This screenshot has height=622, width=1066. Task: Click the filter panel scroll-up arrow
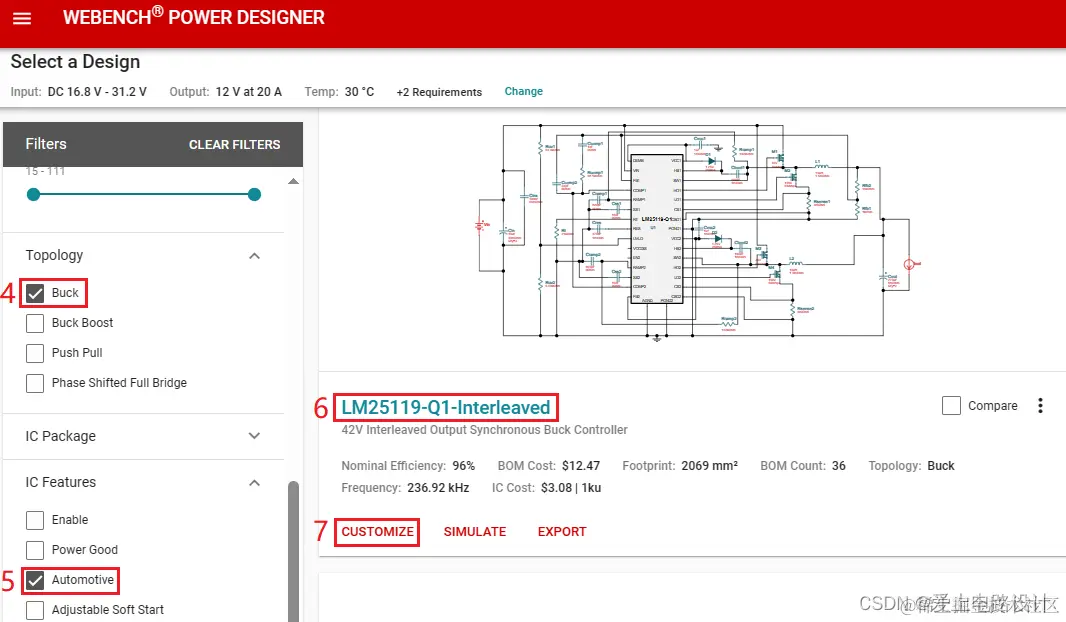(293, 182)
